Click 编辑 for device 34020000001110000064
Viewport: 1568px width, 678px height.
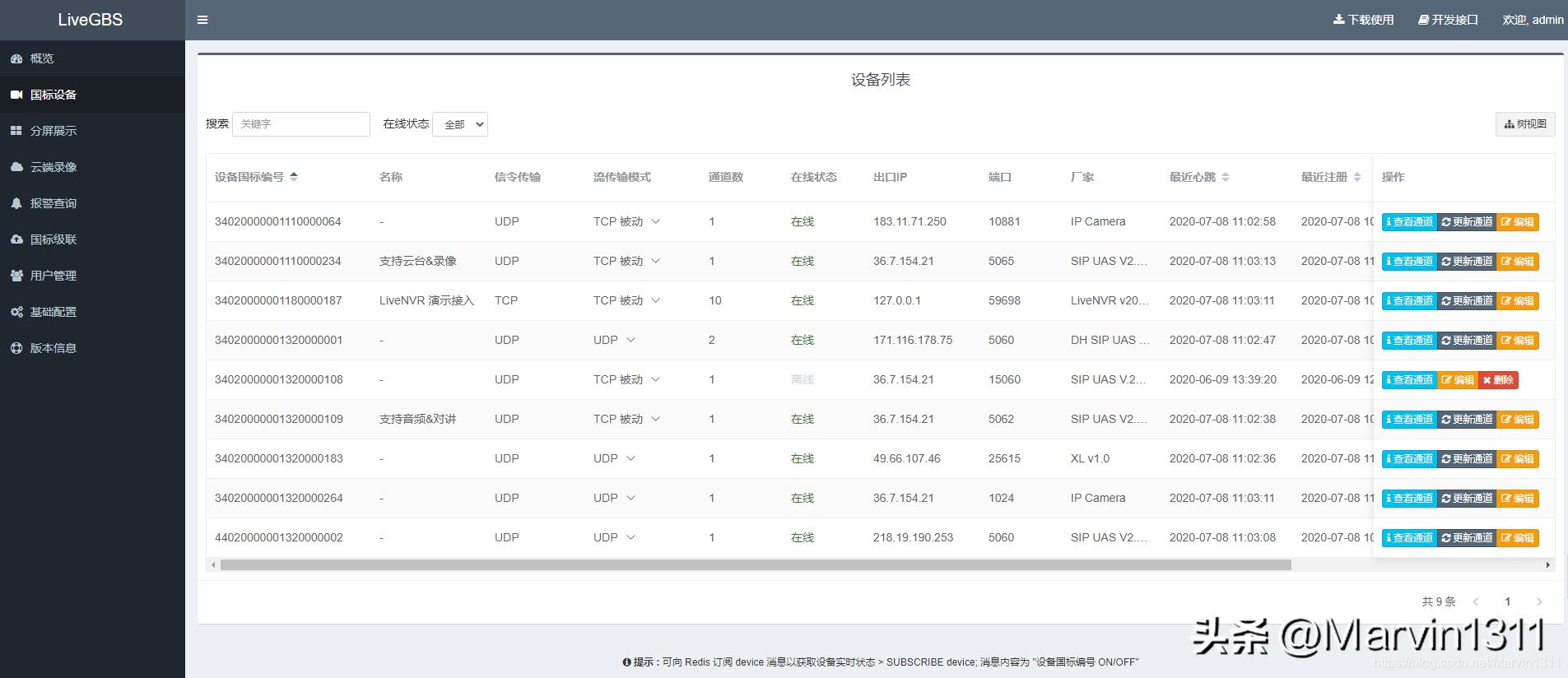pyautogui.click(x=1518, y=221)
